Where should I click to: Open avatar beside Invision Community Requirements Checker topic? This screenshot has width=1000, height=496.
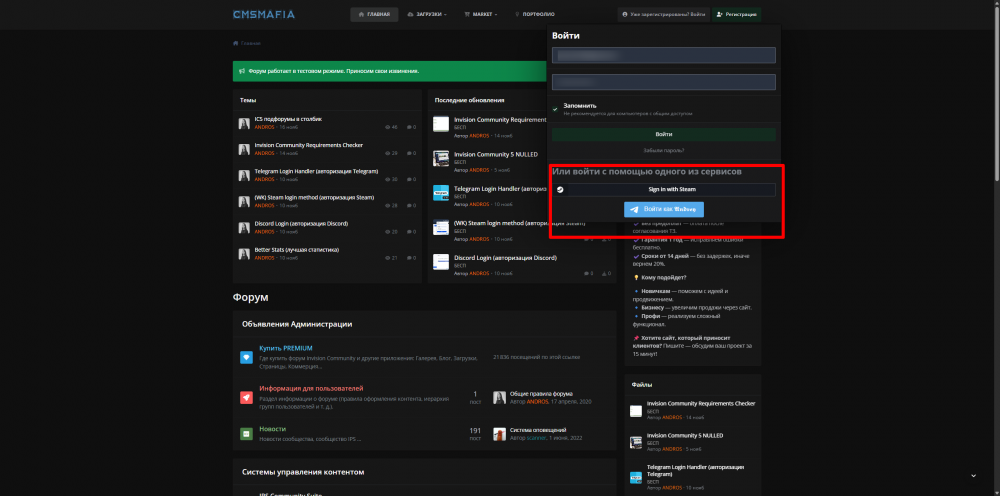(x=244, y=149)
